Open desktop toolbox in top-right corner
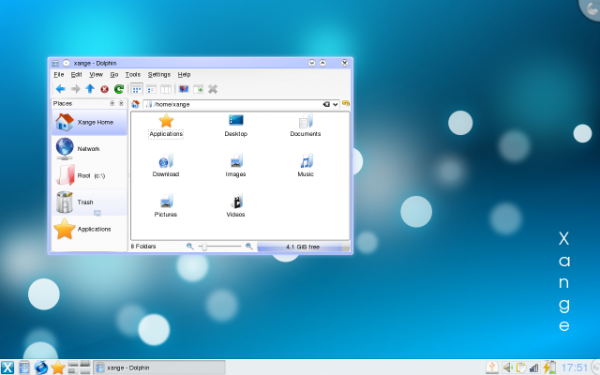The height and width of the screenshot is (375, 600). [591, 9]
